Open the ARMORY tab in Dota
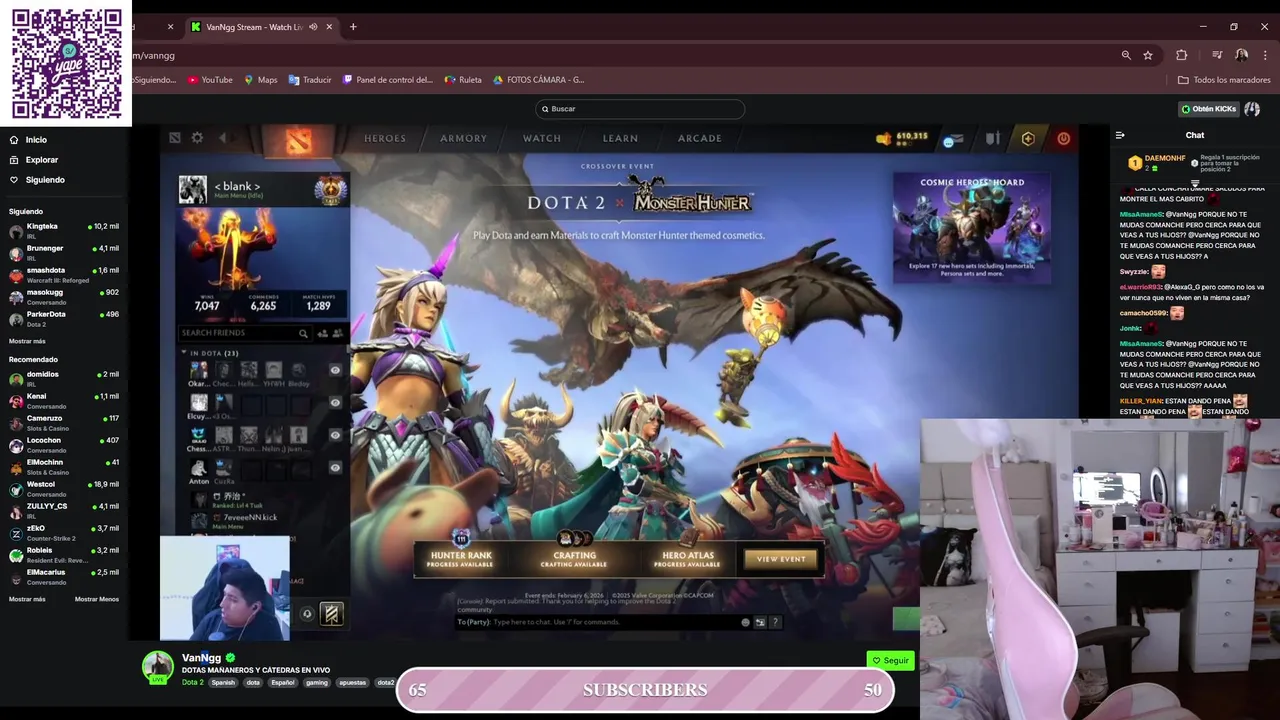This screenshot has height=720, width=1280. coord(463,139)
